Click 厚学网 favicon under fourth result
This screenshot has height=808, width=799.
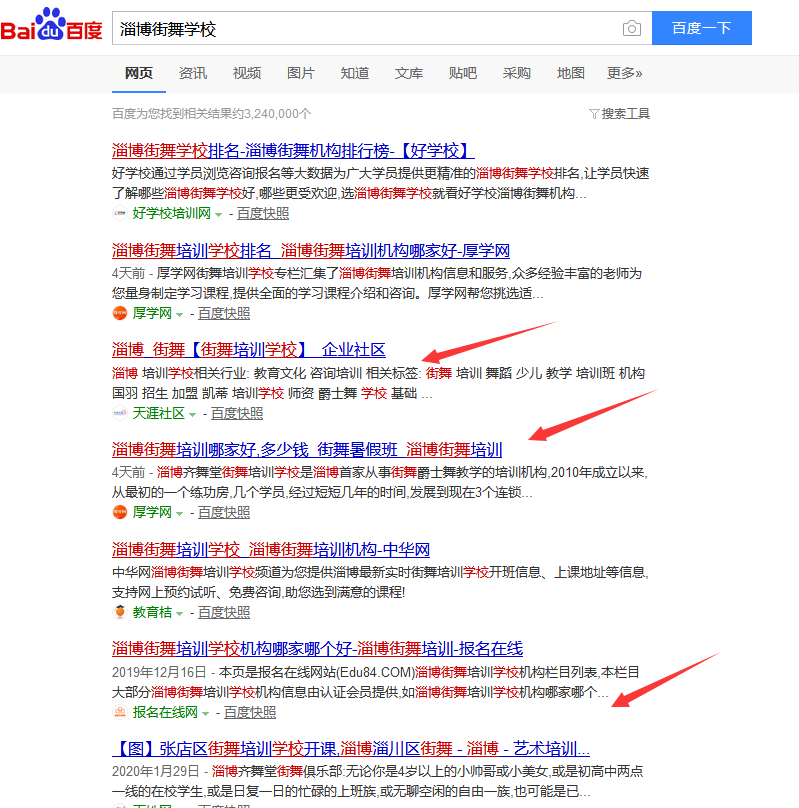(120, 512)
